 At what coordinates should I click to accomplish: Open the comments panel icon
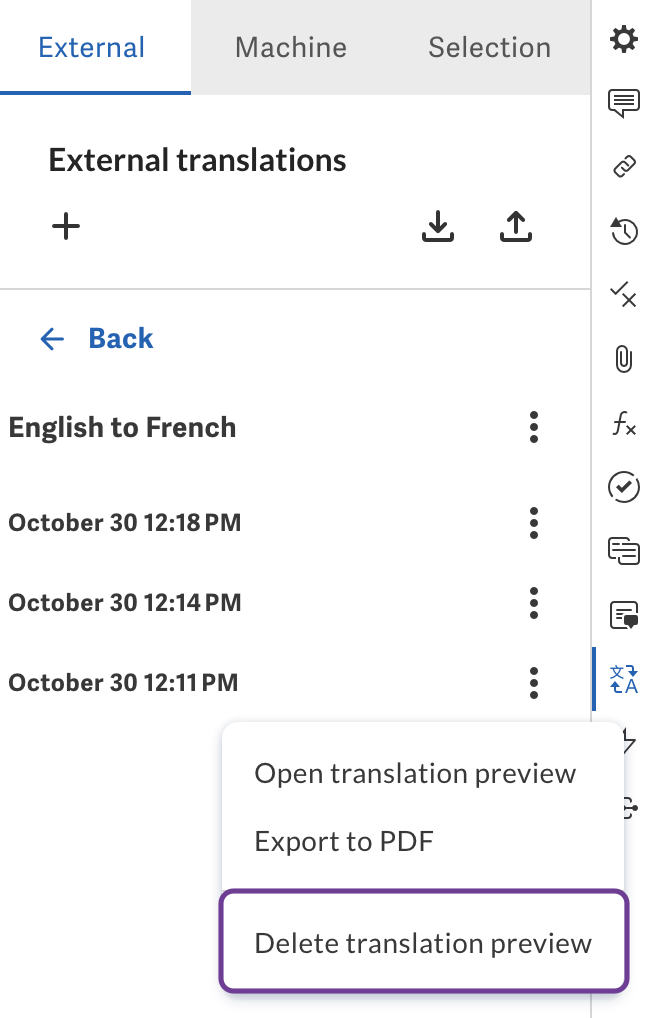point(623,103)
